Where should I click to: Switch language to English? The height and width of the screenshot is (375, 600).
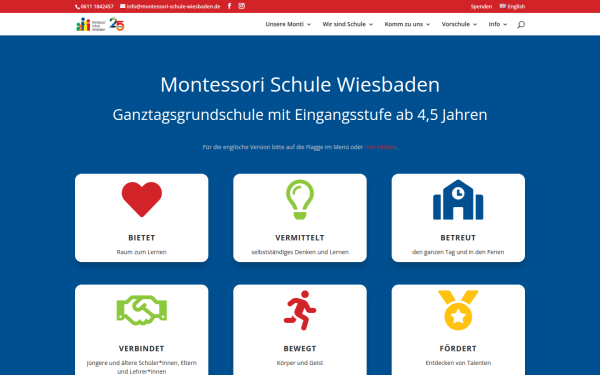[x=516, y=7]
